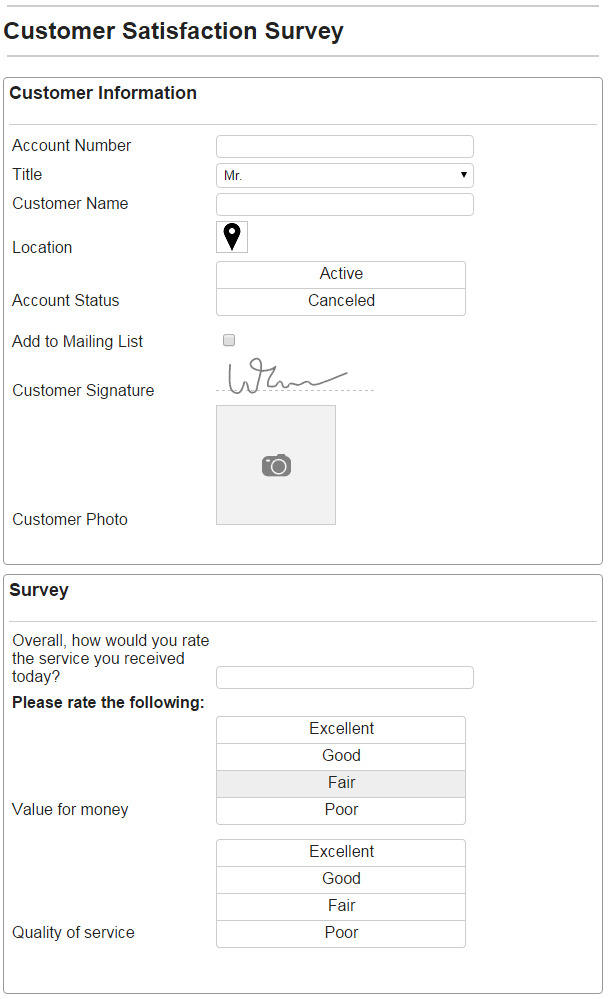This screenshot has height=999, width=609.
Task: Choose Fair for Quality of service
Action: [341, 907]
